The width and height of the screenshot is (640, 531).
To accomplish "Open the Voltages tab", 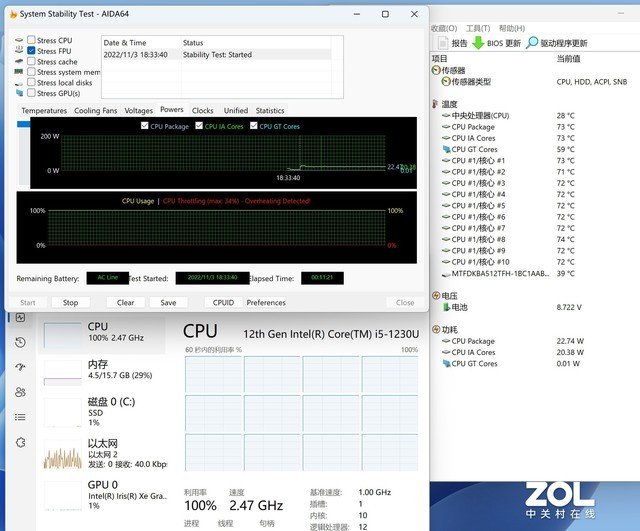I will [138, 111].
